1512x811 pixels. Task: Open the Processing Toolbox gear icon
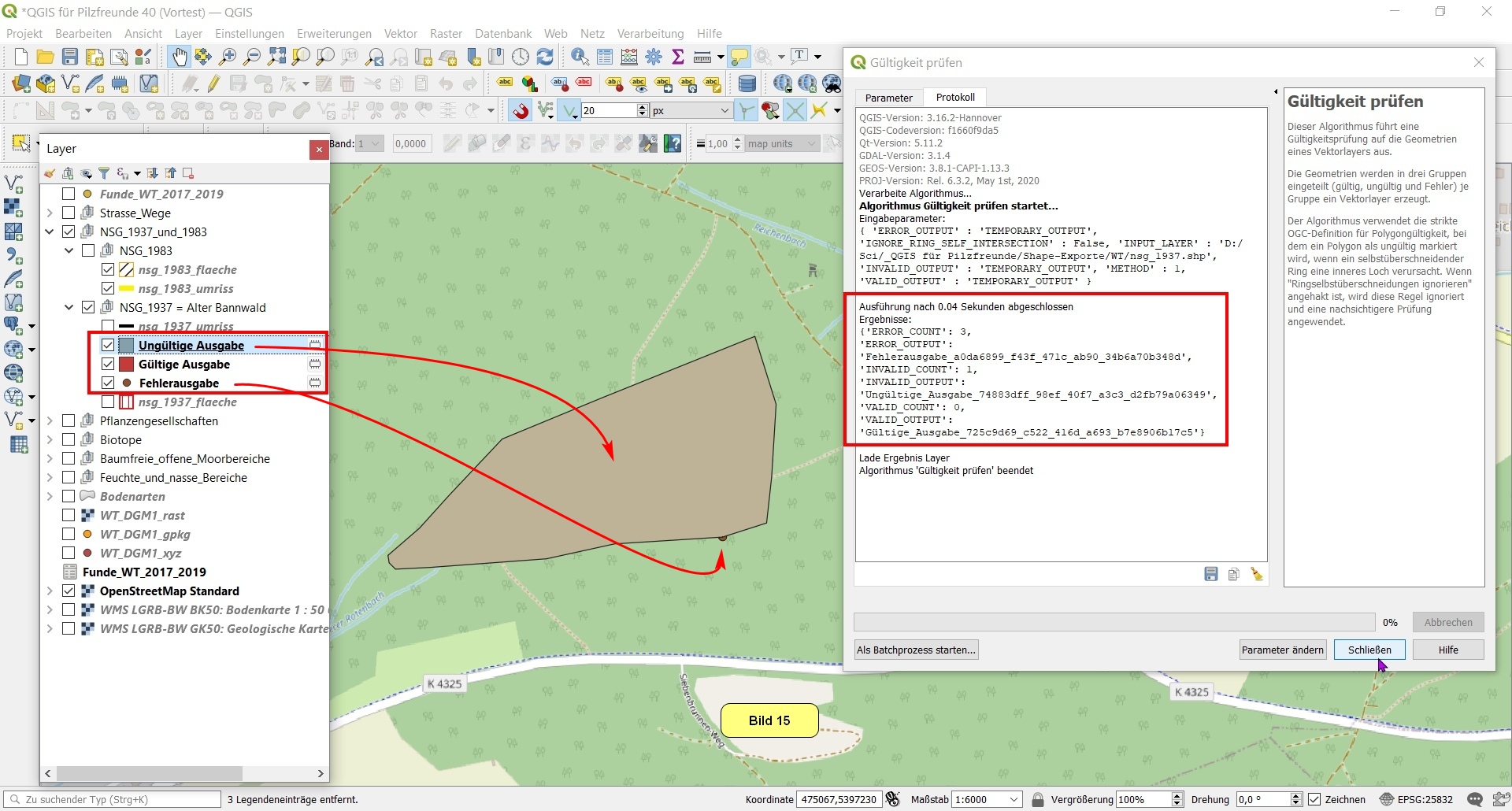pyautogui.click(x=654, y=57)
